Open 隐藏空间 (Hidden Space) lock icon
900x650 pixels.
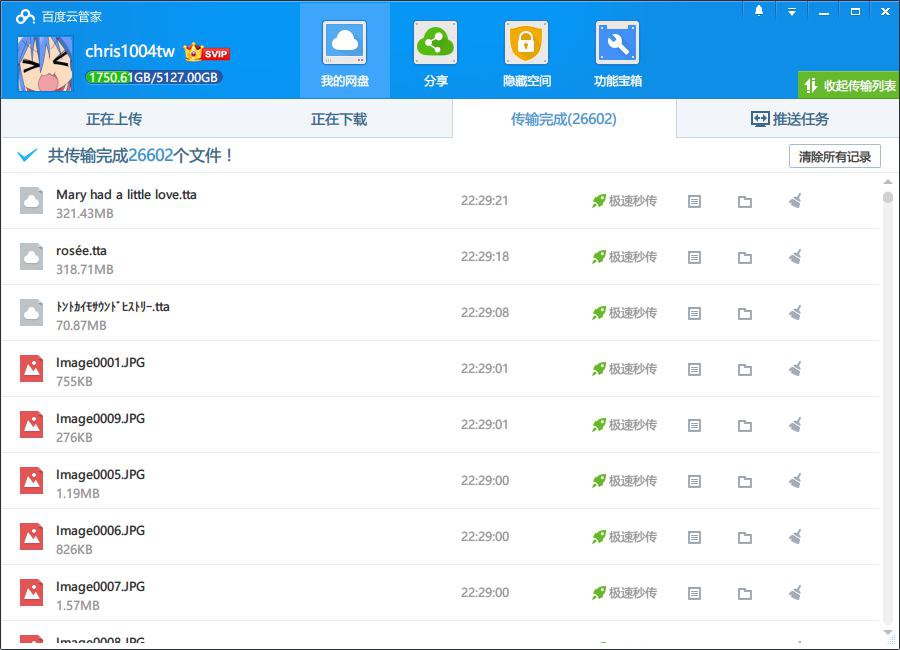[x=526, y=52]
